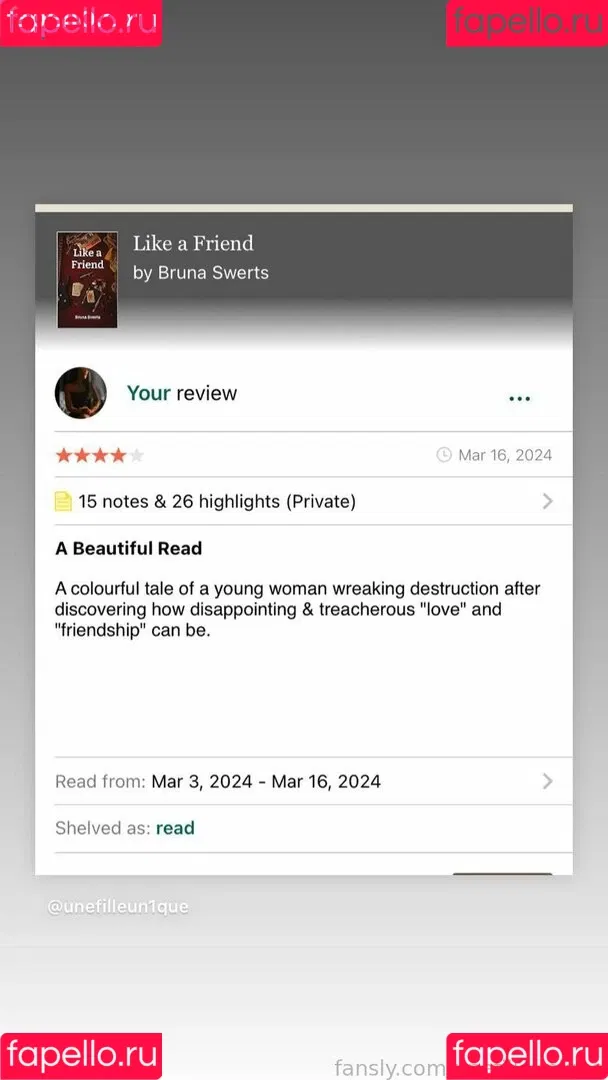The height and width of the screenshot is (1080, 608).
Task: Open the green read shelf link
Action: (x=176, y=828)
